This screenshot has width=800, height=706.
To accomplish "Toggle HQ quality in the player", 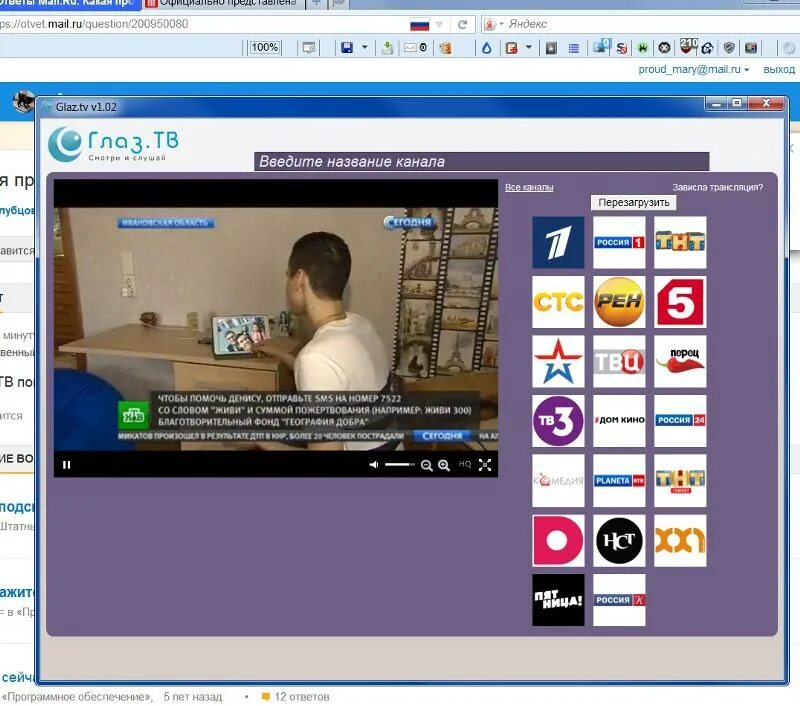I will 465,464.
